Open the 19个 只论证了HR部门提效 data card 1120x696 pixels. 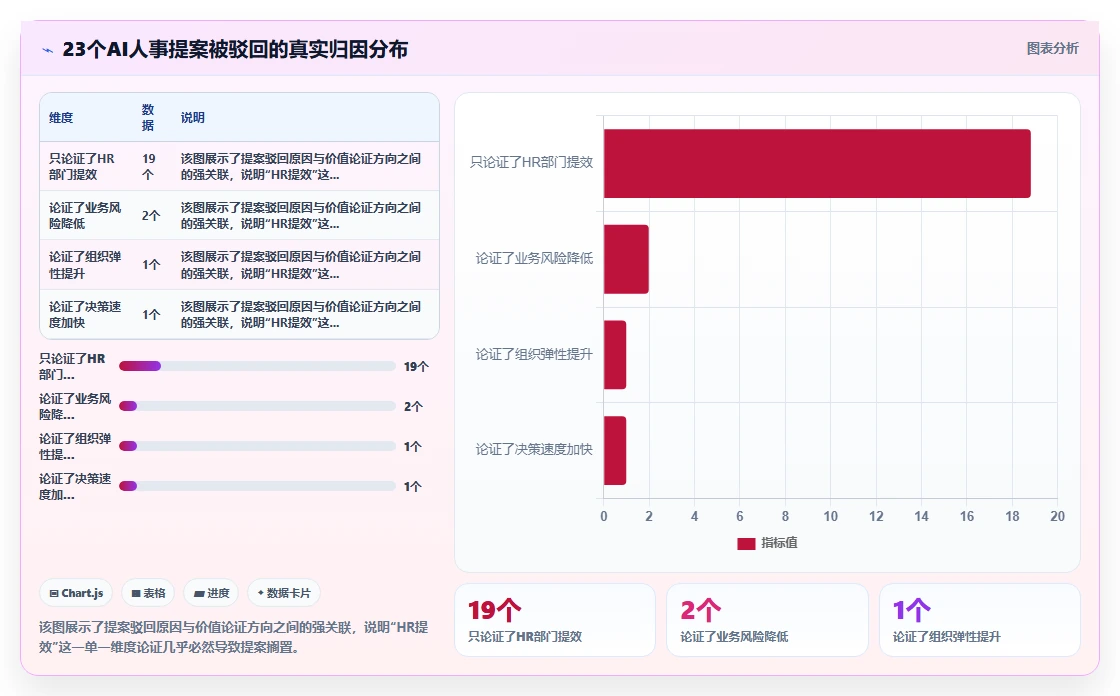point(554,620)
